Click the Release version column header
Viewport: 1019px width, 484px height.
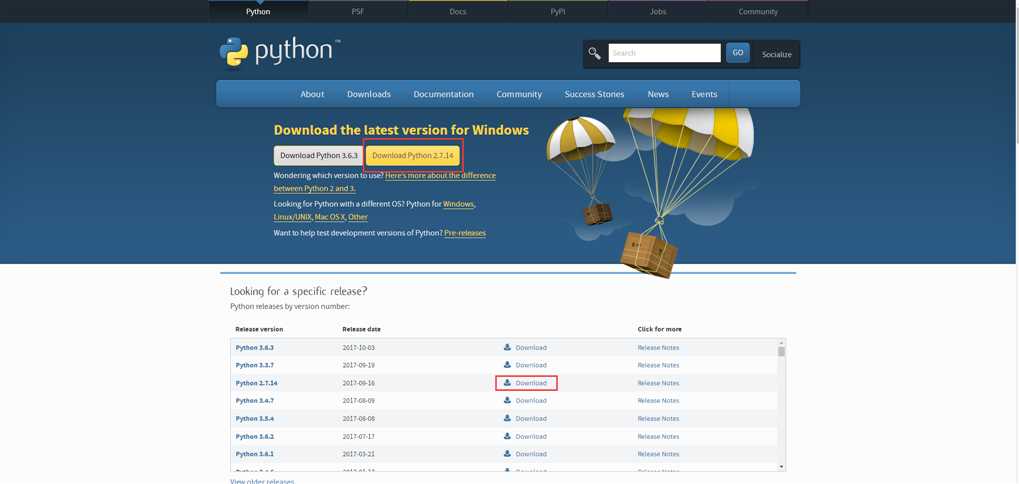[259, 329]
